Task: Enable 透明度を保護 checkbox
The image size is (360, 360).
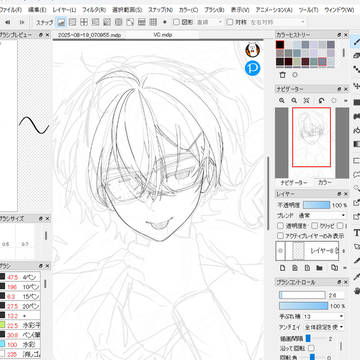Action: (281, 226)
